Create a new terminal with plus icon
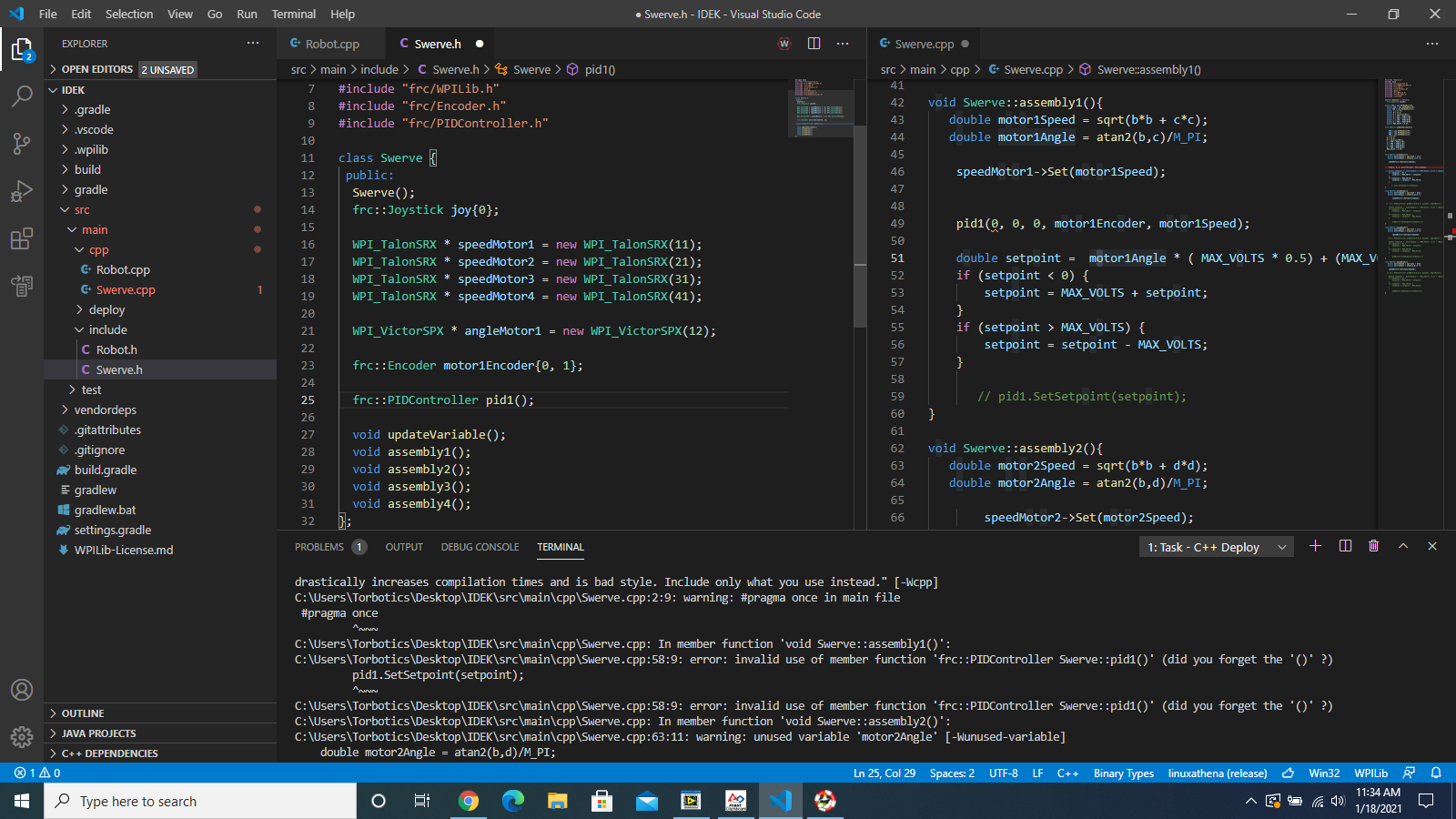 point(1315,546)
